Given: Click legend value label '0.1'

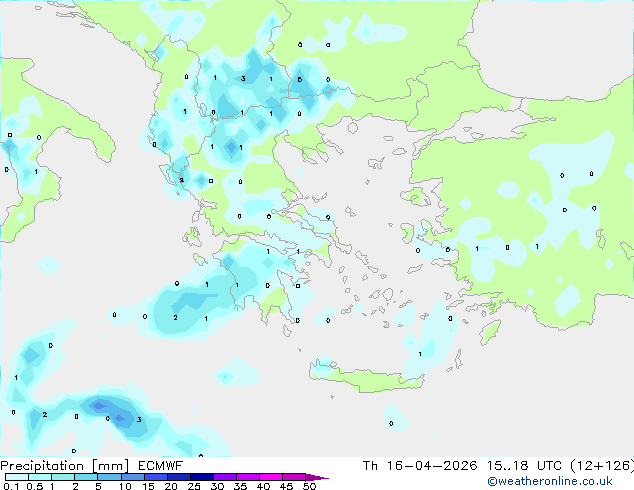Looking at the screenshot, I should coord(11,486).
